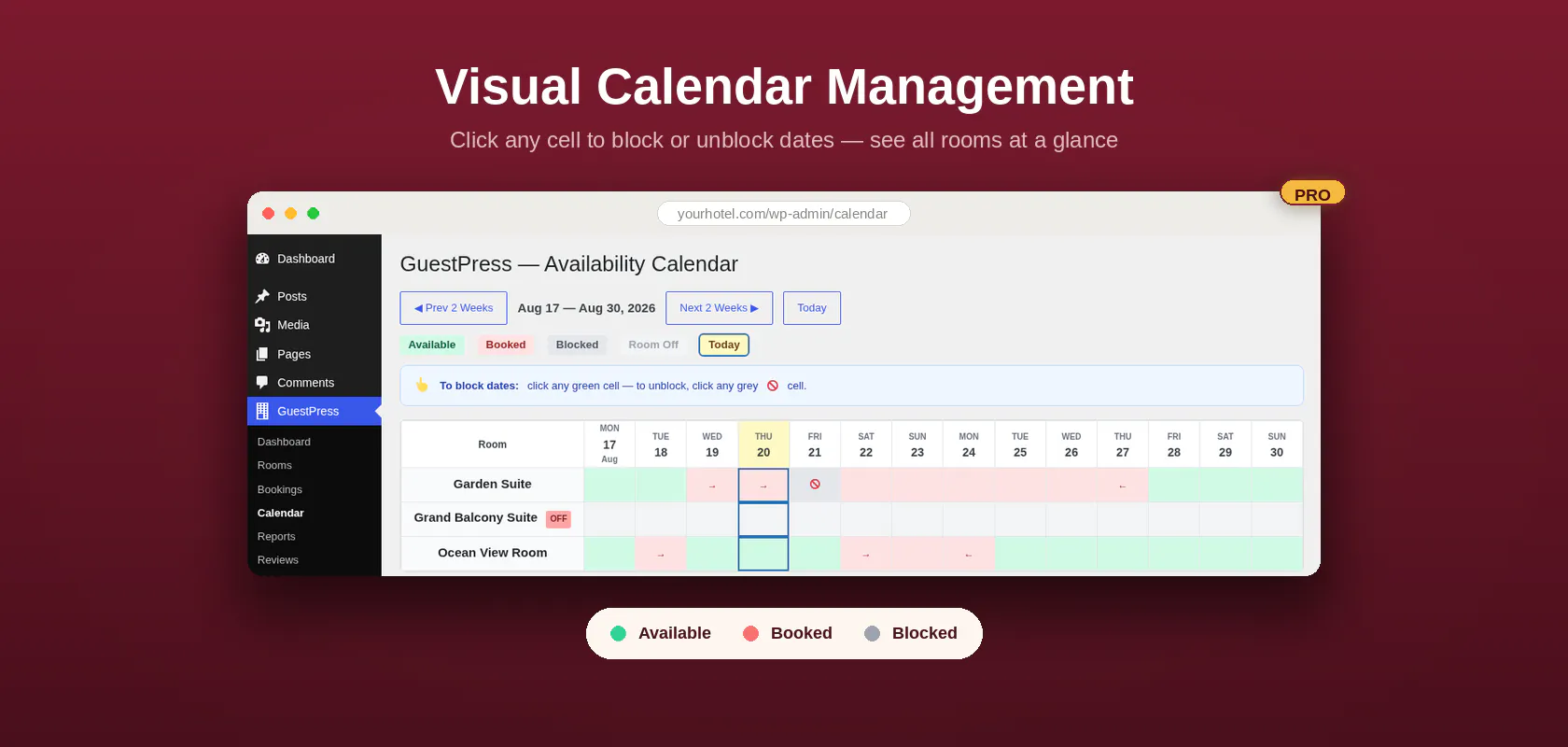
Task: Click the yellow minimize dot of the browser window
Action: pos(290,213)
